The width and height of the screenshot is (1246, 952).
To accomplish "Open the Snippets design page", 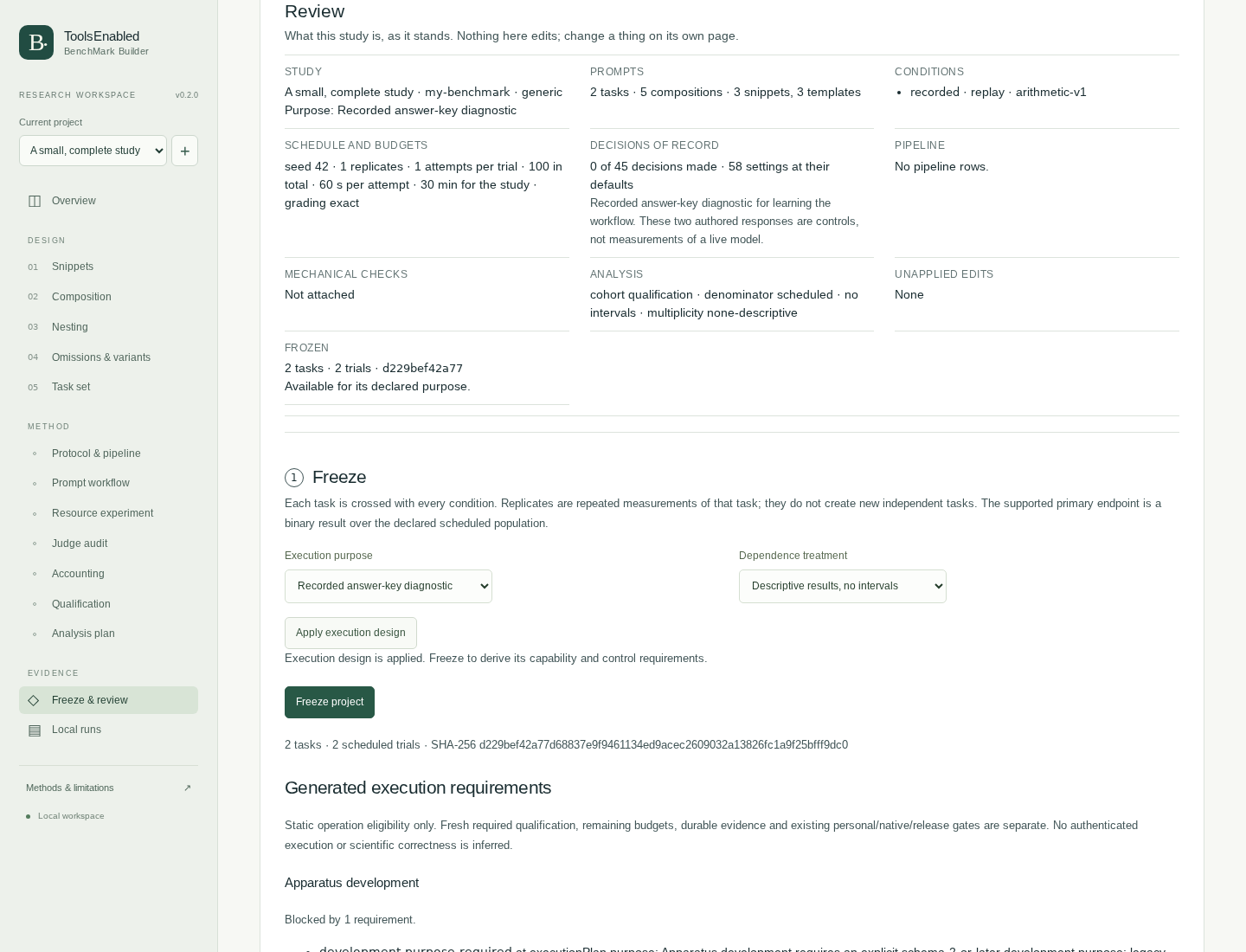I will [108, 267].
